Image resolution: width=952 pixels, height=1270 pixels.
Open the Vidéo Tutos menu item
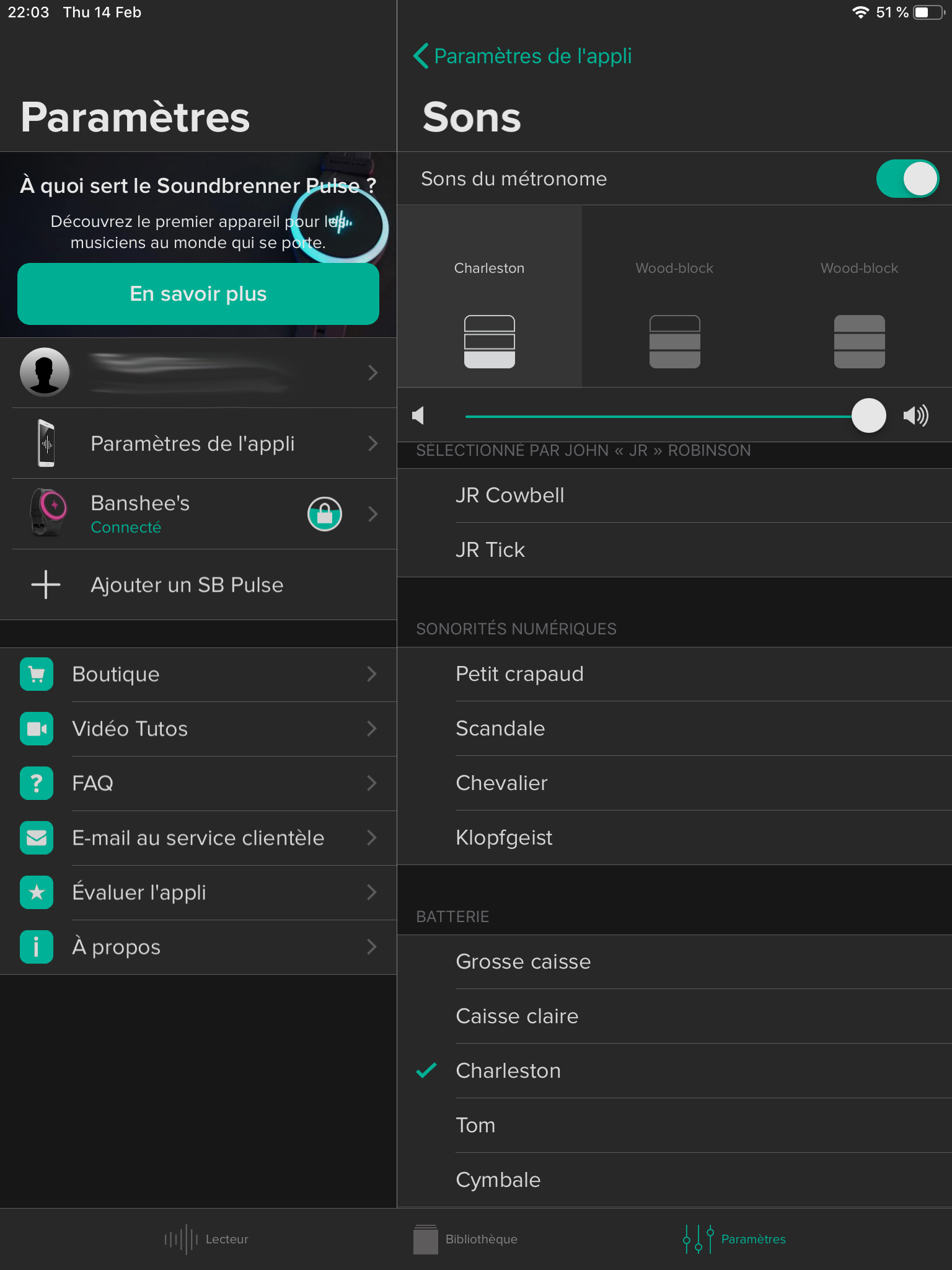tap(198, 729)
